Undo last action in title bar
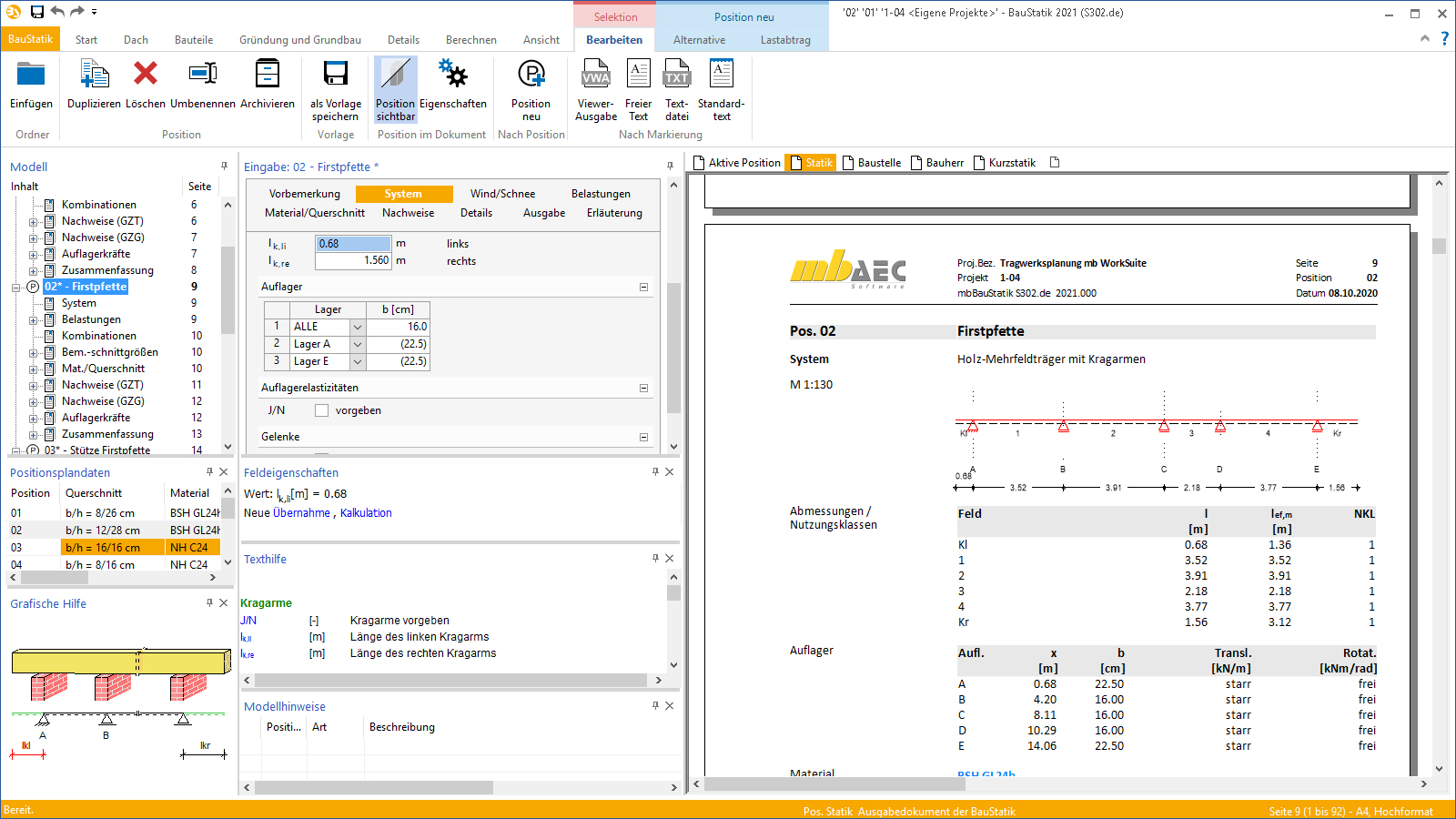1456x819 pixels. (57, 12)
